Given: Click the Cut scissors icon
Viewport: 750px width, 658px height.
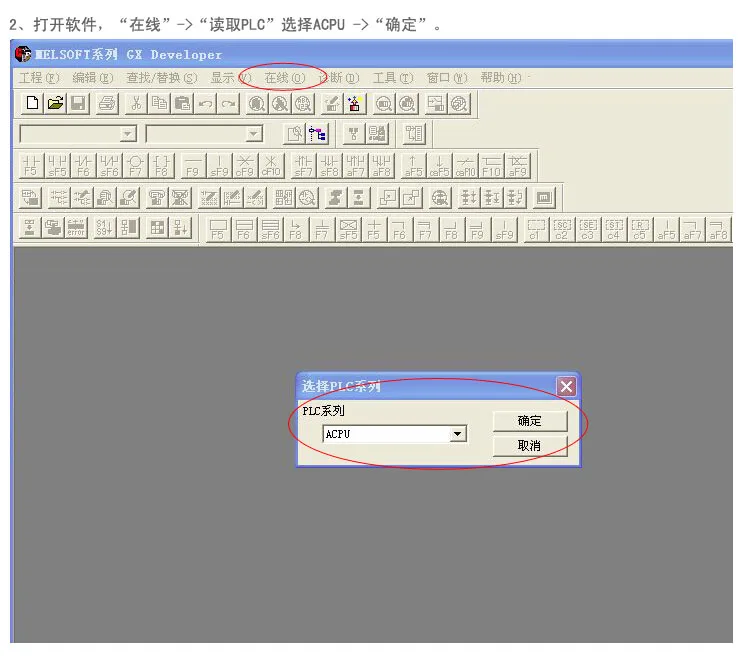Looking at the screenshot, I should point(136,103).
